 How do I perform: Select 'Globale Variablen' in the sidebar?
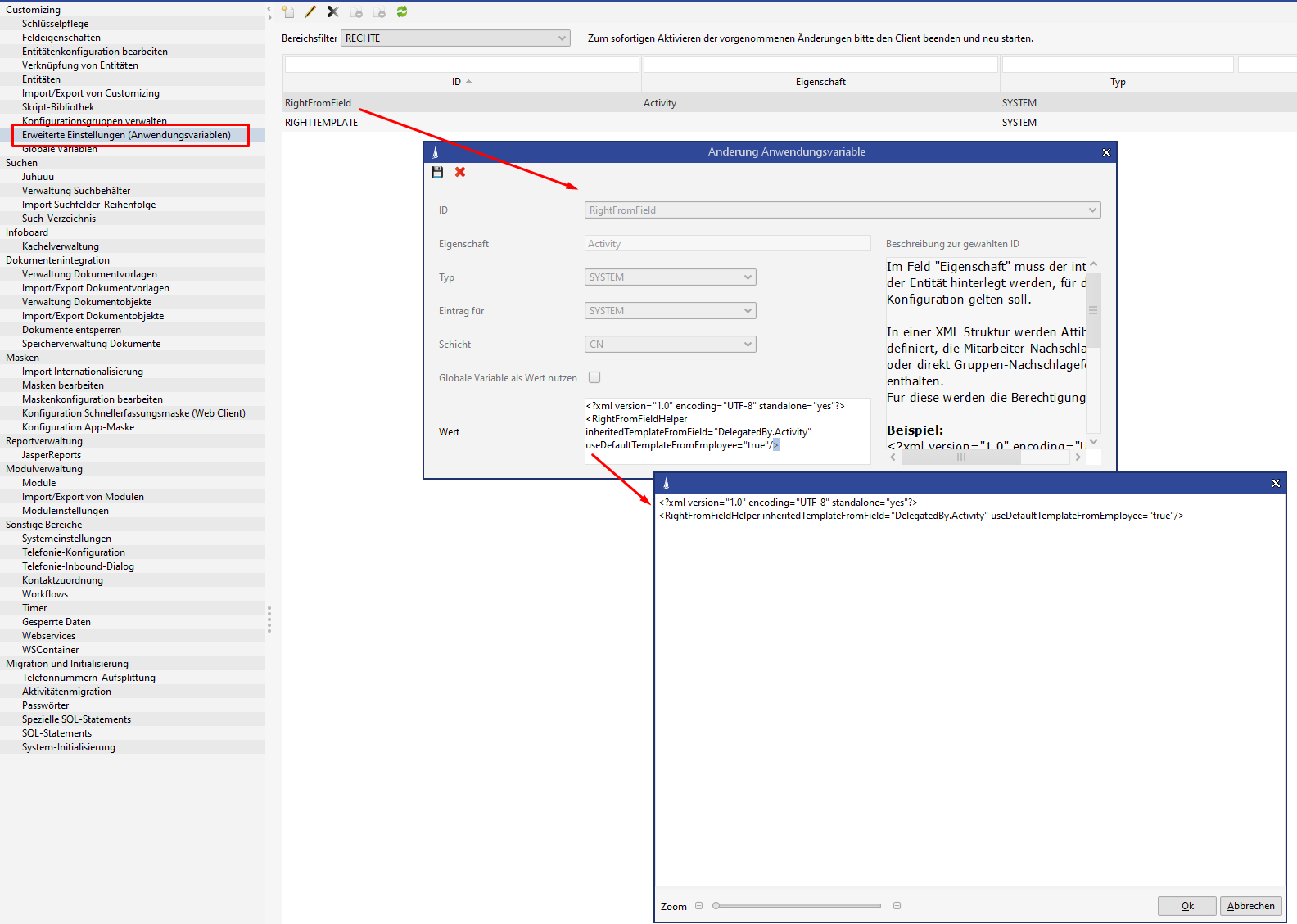coord(60,150)
